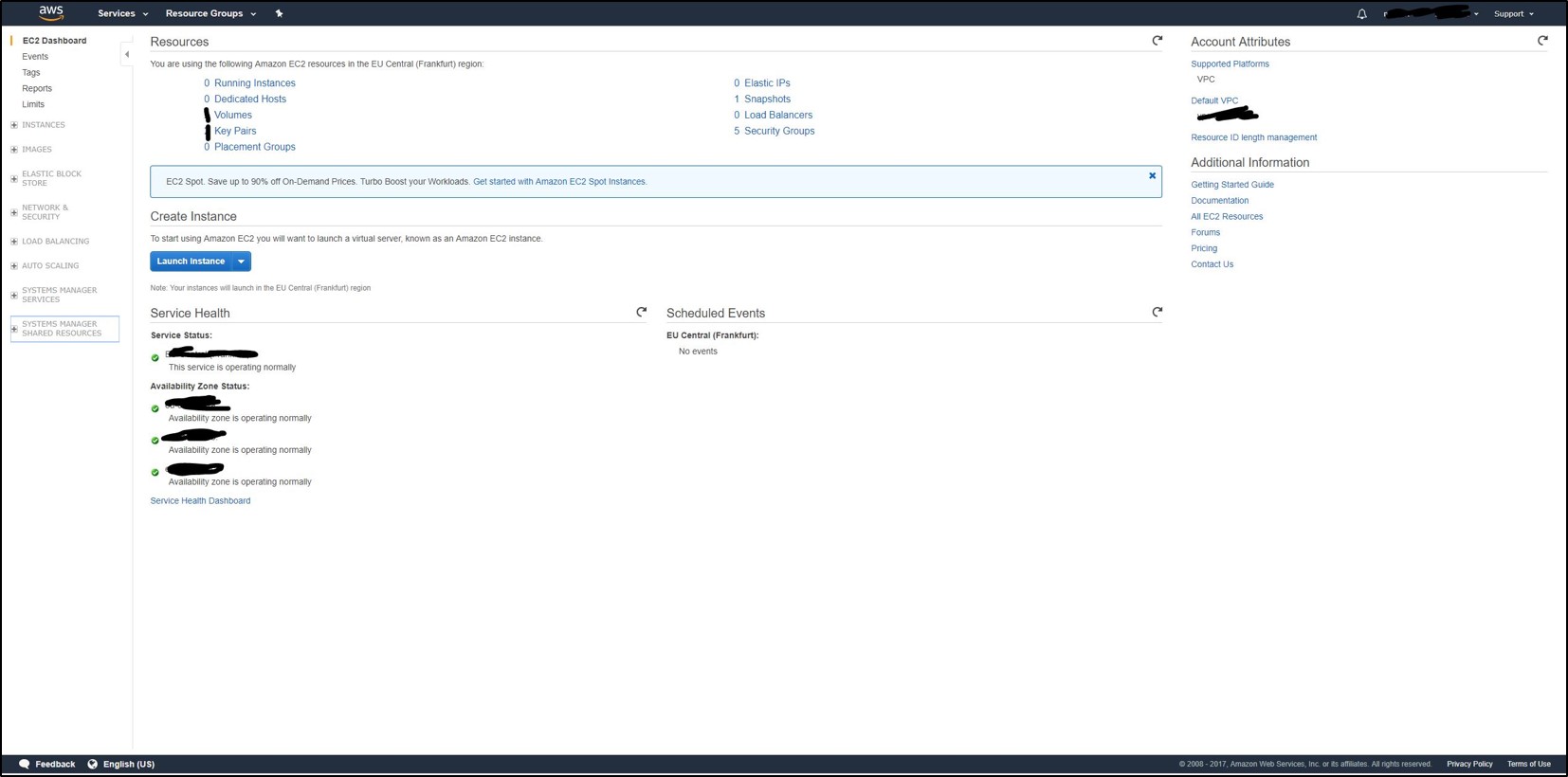Follow Get started with EC2 Spot Instances link

(559, 182)
